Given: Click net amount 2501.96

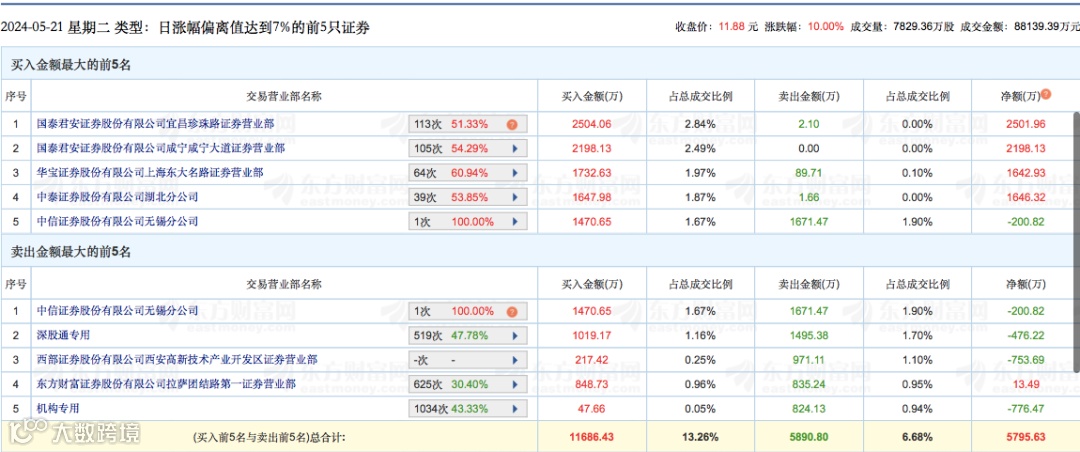Looking at the screenshot, I should click(1026, 125).
